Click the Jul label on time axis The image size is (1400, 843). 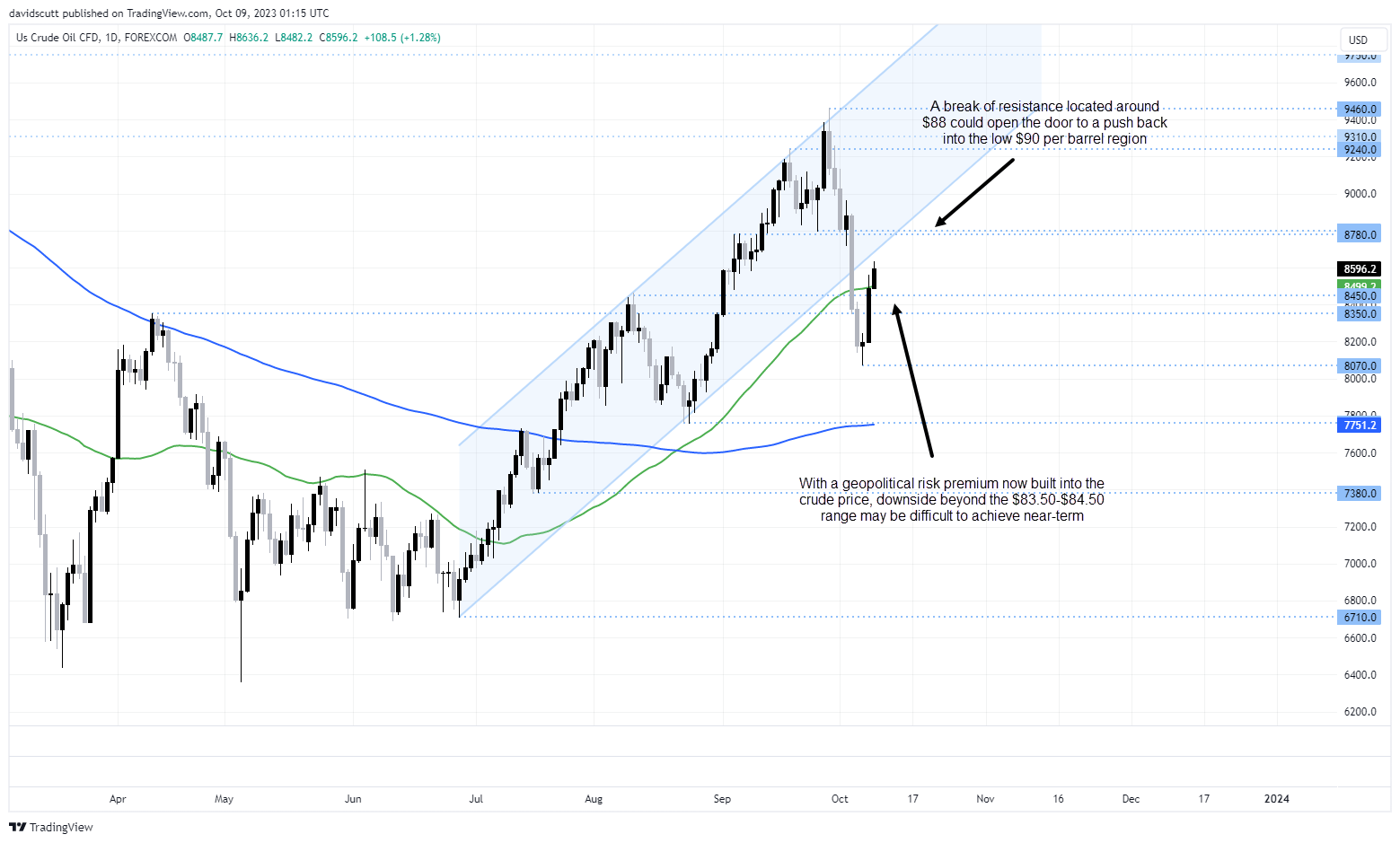click(x=476, y=799)
